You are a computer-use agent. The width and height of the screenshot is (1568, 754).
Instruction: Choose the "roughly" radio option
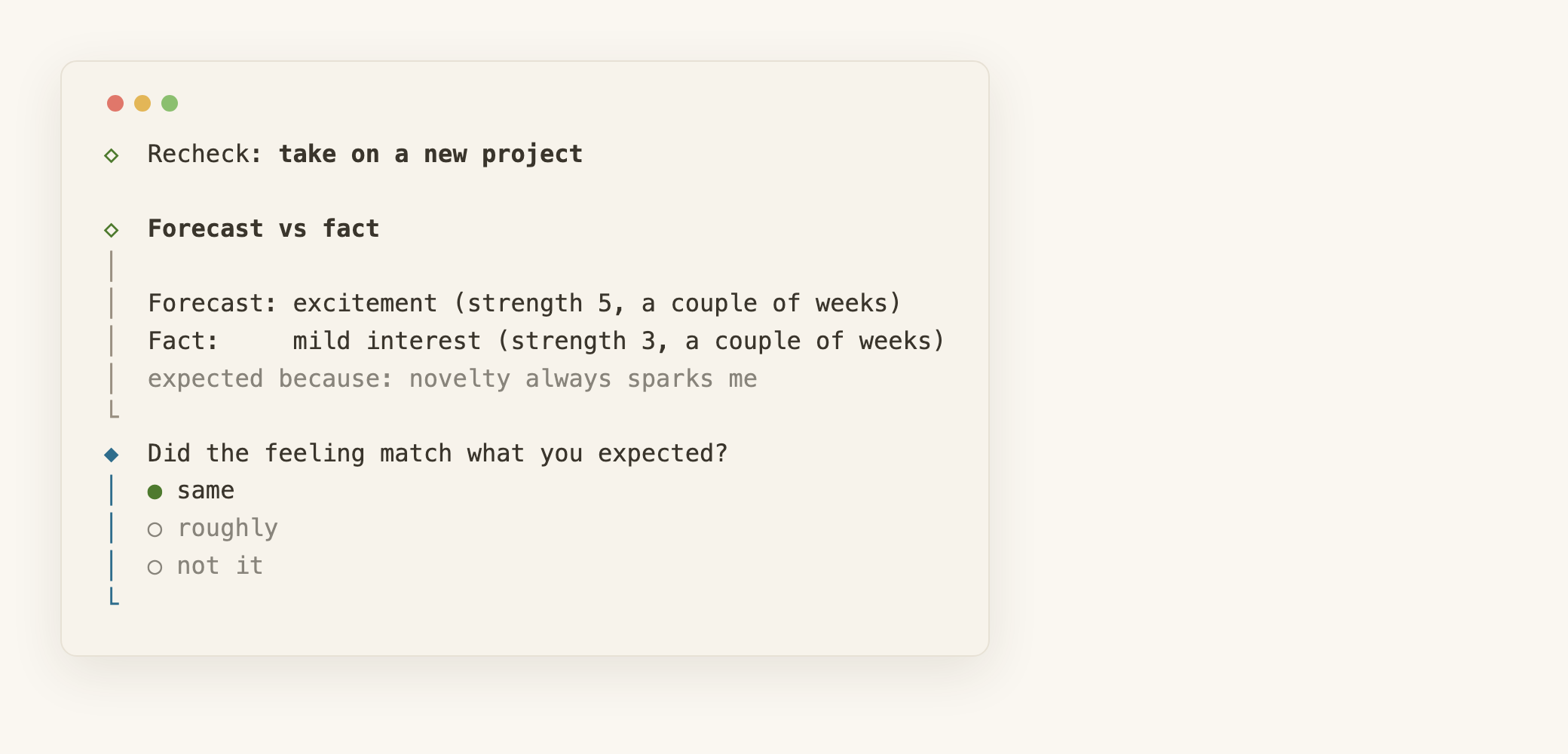coord(213,529)
